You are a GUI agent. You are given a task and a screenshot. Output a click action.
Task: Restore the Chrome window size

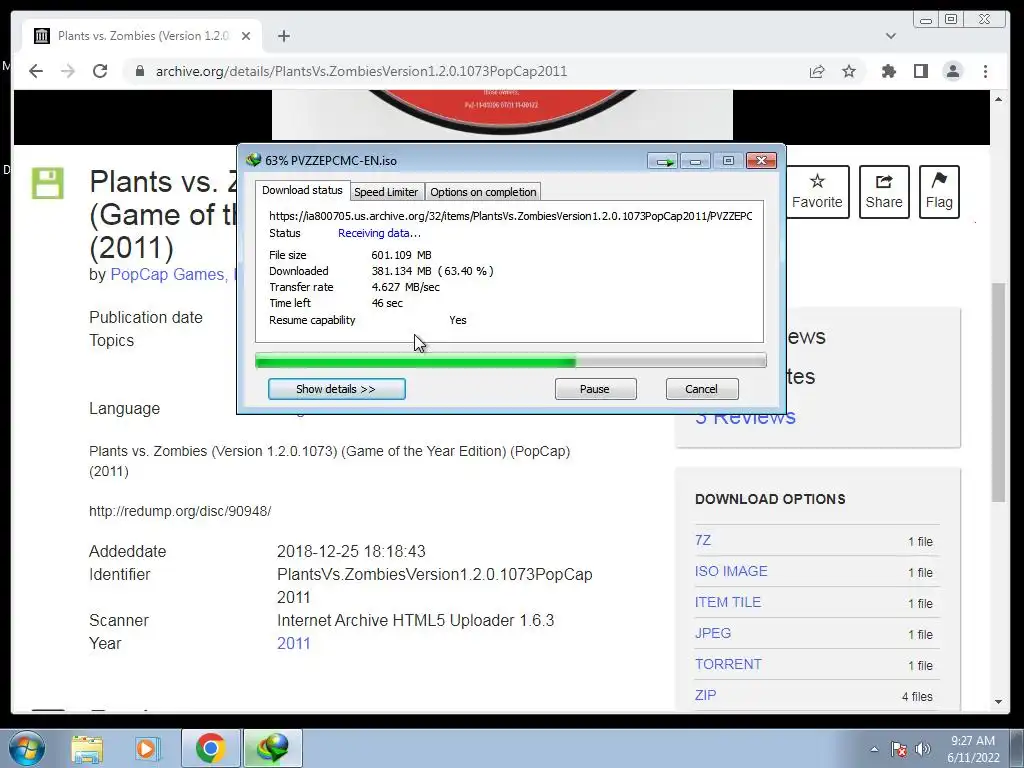(x=952, y=20)
